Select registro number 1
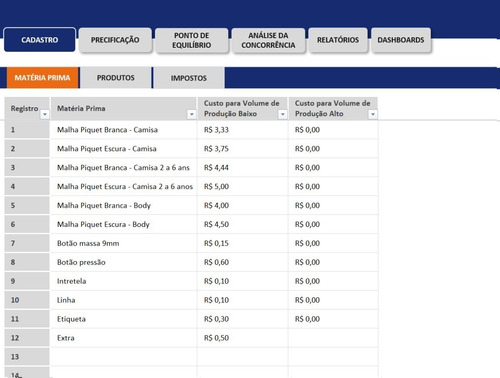 [27, 130]
